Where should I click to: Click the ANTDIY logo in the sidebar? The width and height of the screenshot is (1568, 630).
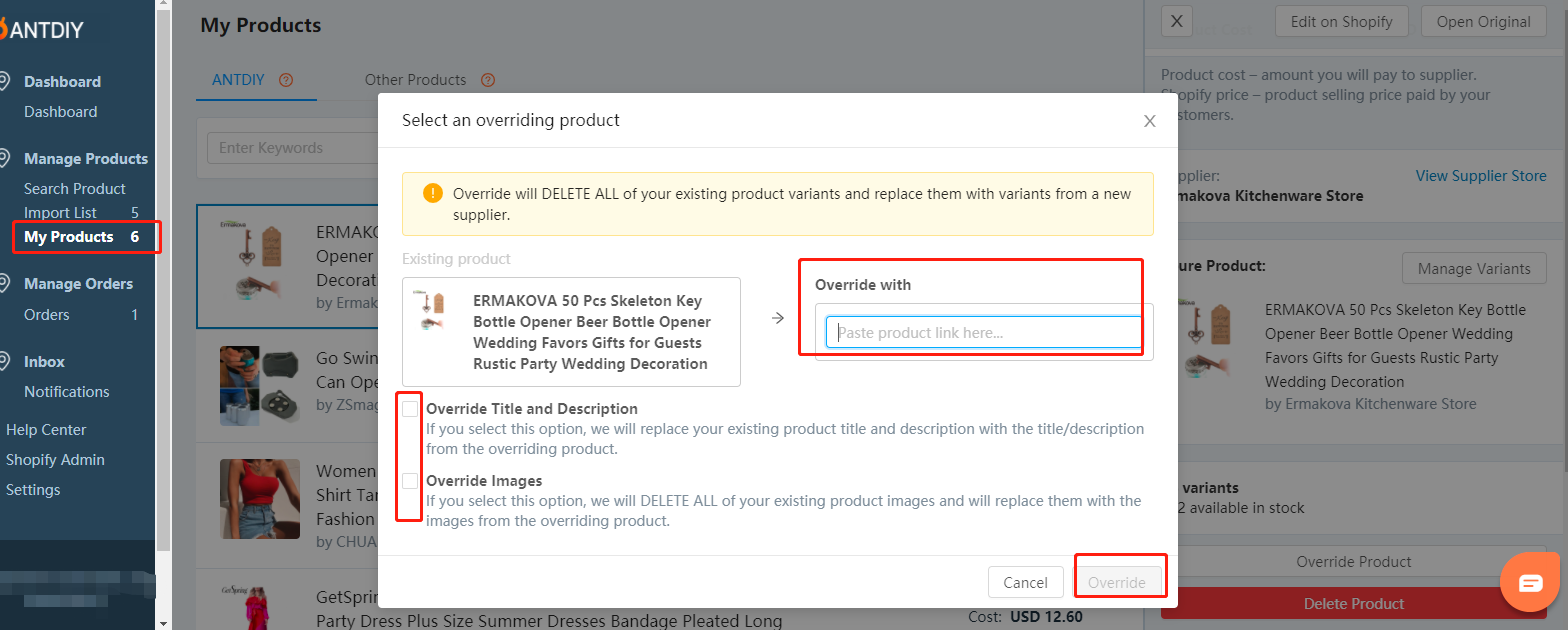pyautogui.click(x=42, y=30)
